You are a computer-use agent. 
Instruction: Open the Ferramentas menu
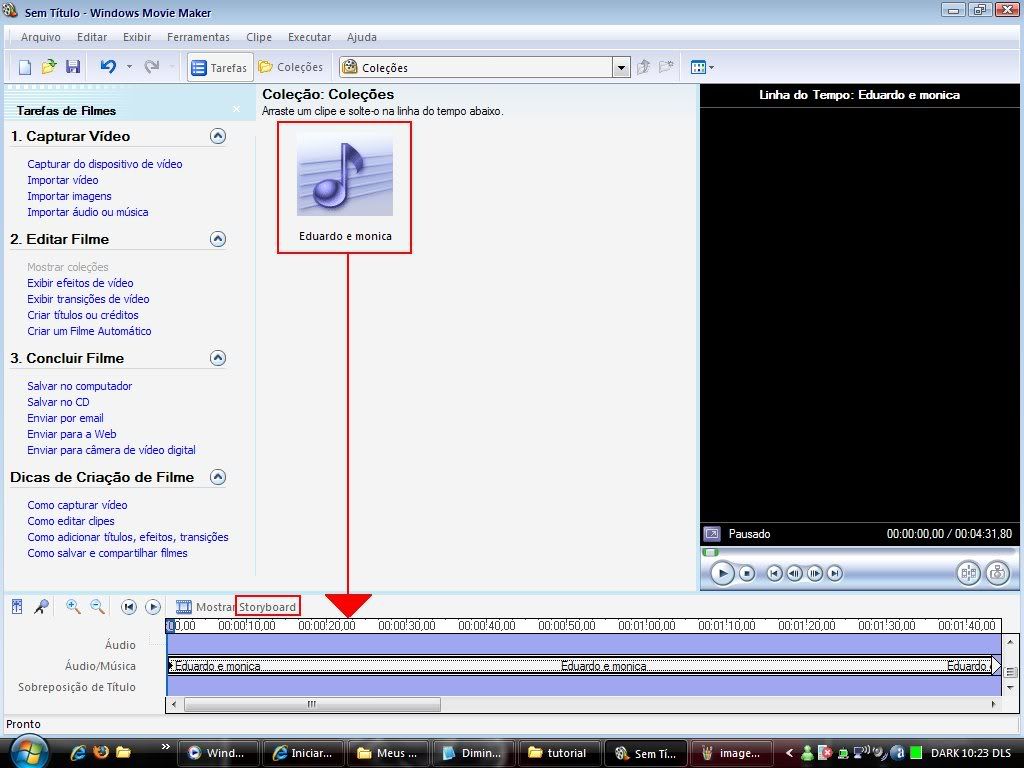click(x=198, y=37)
